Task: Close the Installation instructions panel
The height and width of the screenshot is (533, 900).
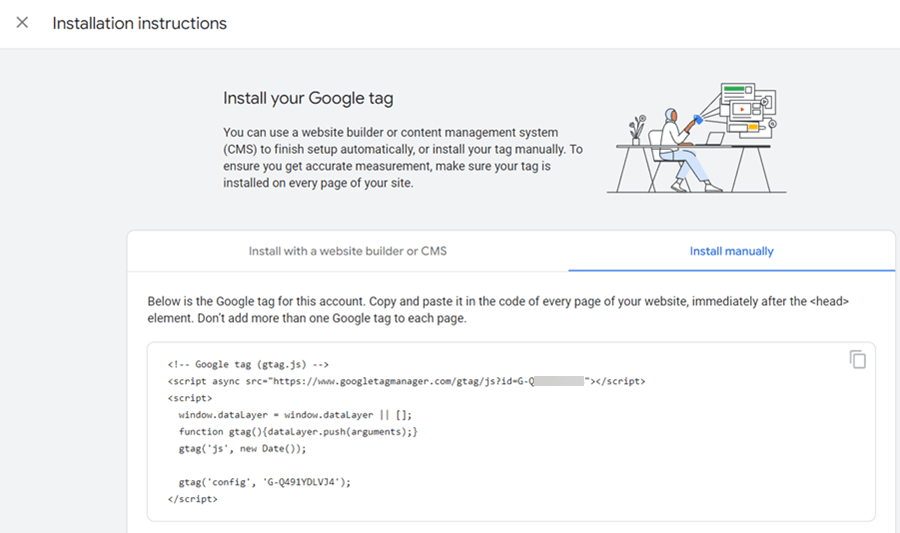Action: [22, 22]
